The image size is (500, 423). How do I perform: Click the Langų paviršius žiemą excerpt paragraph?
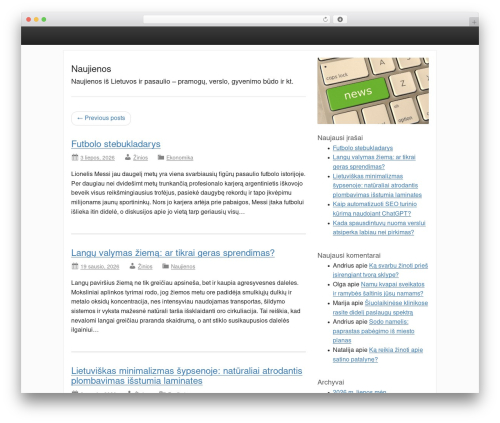pyautogui.click(x=186, y=306)
